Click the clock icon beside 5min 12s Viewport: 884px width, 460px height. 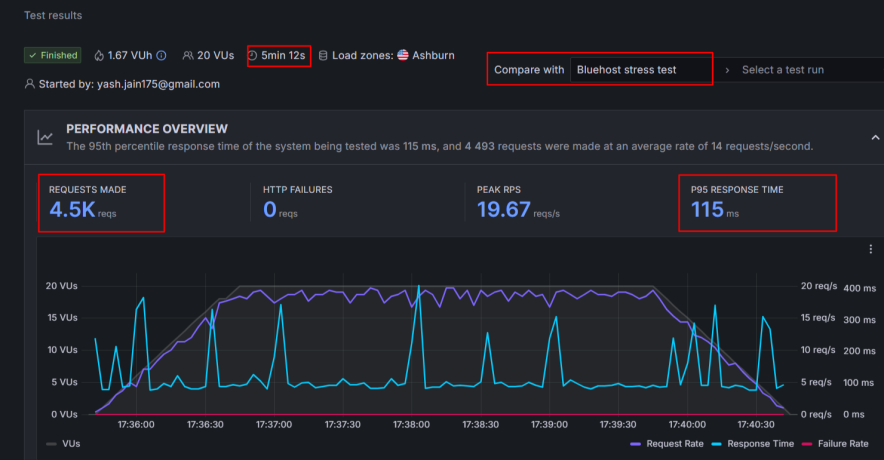pos(253,56)
